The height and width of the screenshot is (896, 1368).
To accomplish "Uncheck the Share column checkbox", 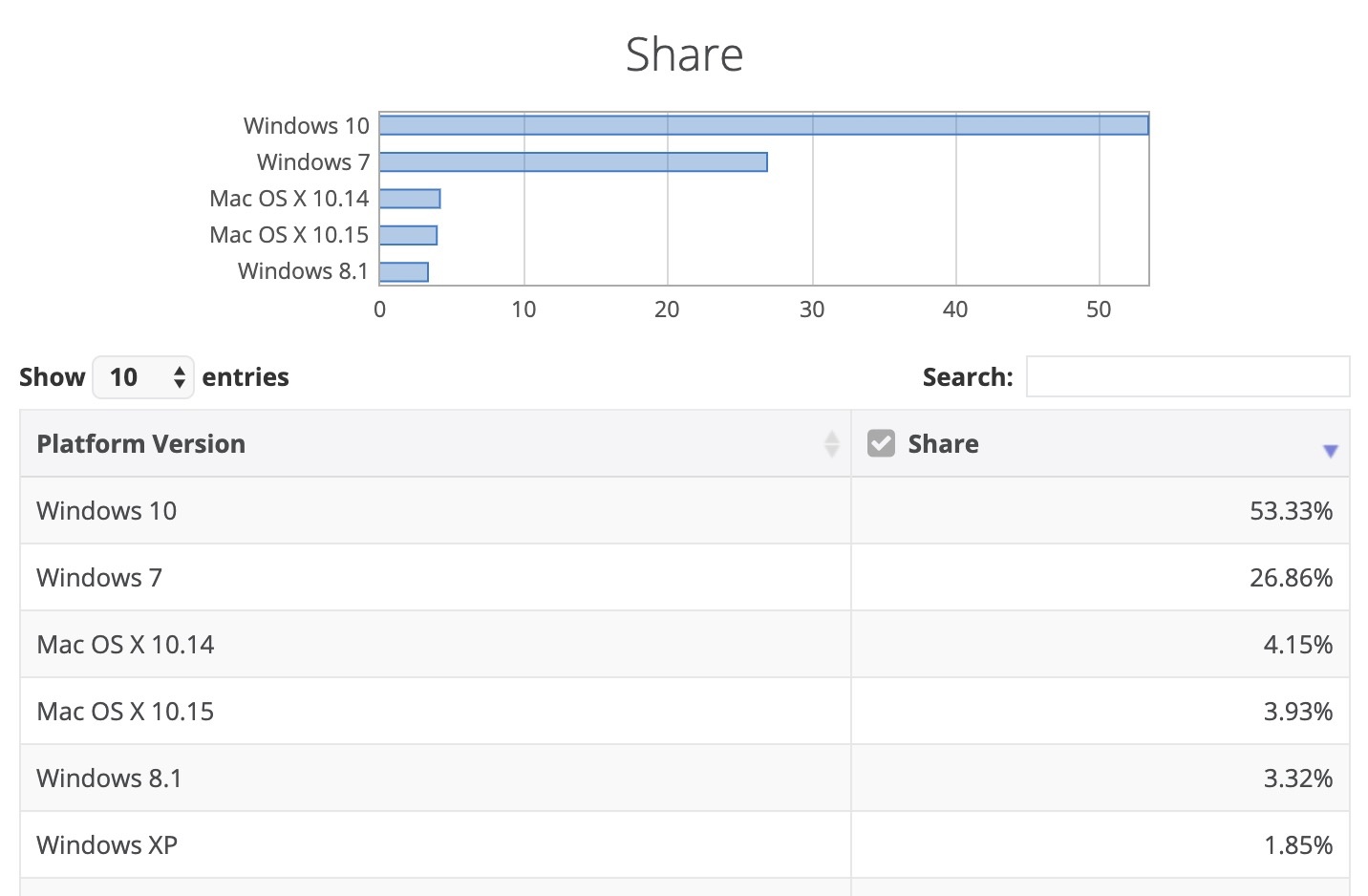I will coord(881,443).
